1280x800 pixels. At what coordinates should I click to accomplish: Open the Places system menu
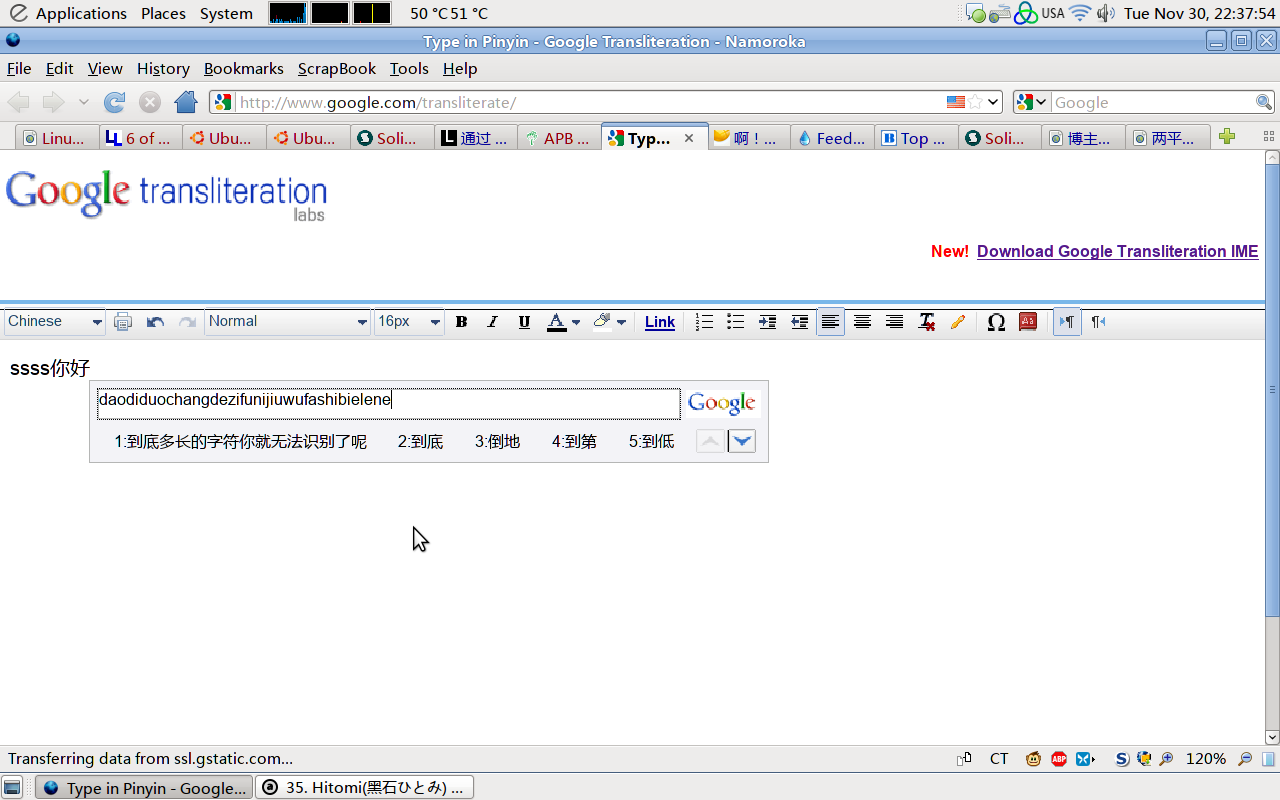pyautogui.click(x=163, y=13)
